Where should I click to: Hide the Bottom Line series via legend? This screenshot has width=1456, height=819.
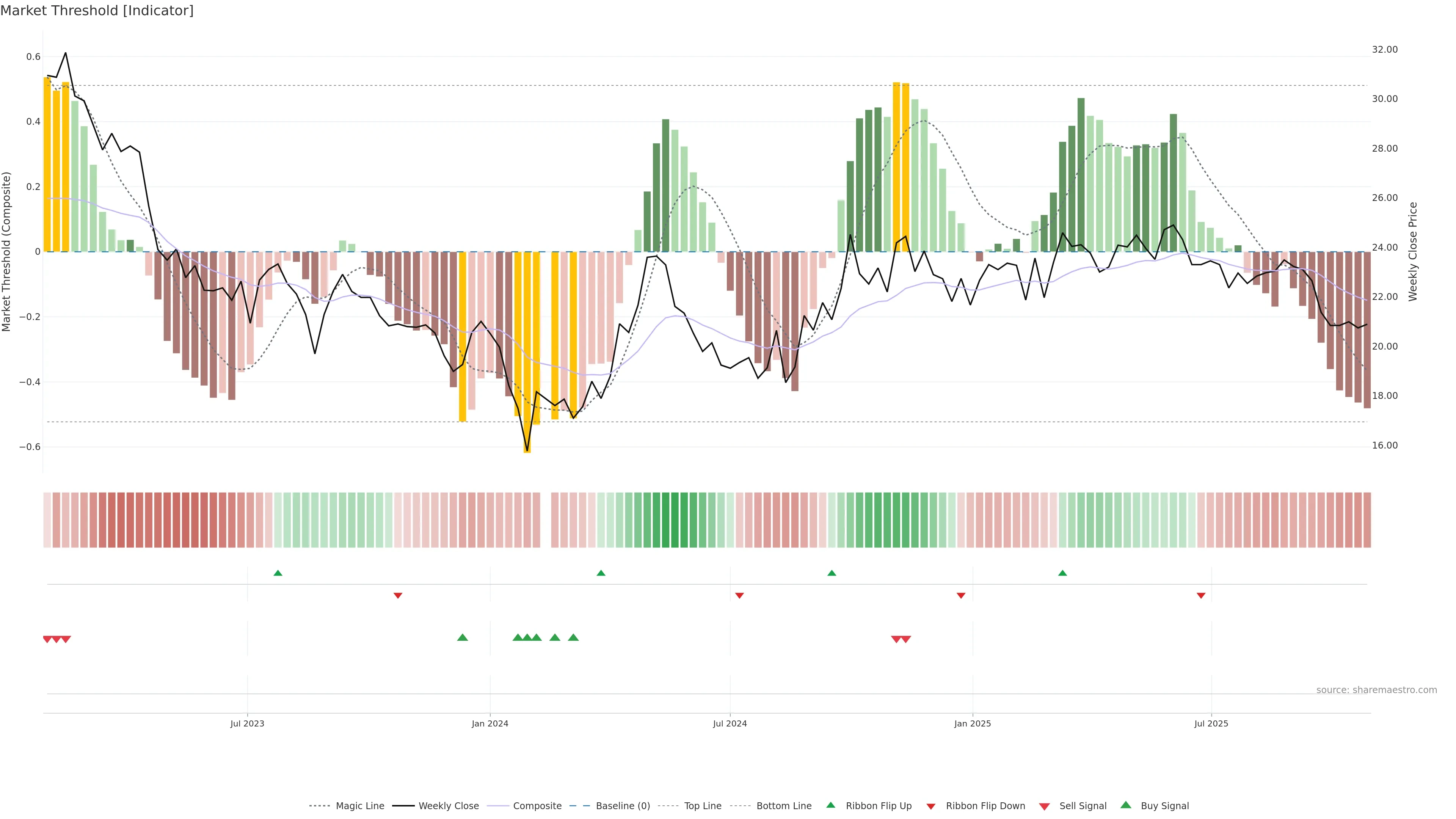pos(783,806)
